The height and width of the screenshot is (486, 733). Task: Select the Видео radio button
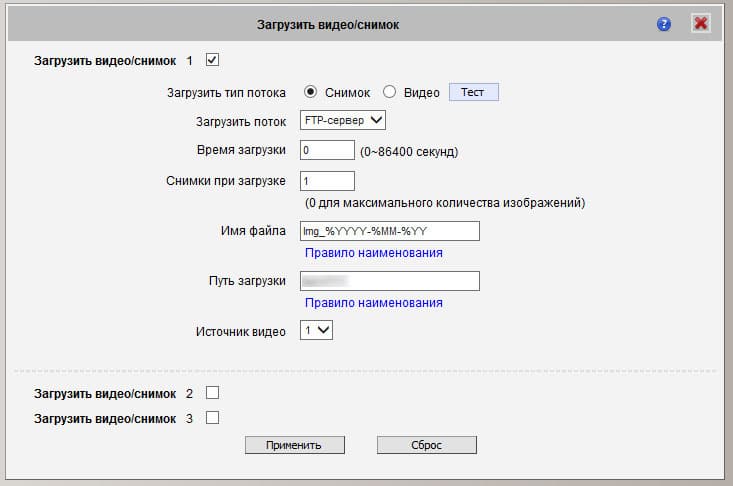pyautogui.click(x=390, y=92)
